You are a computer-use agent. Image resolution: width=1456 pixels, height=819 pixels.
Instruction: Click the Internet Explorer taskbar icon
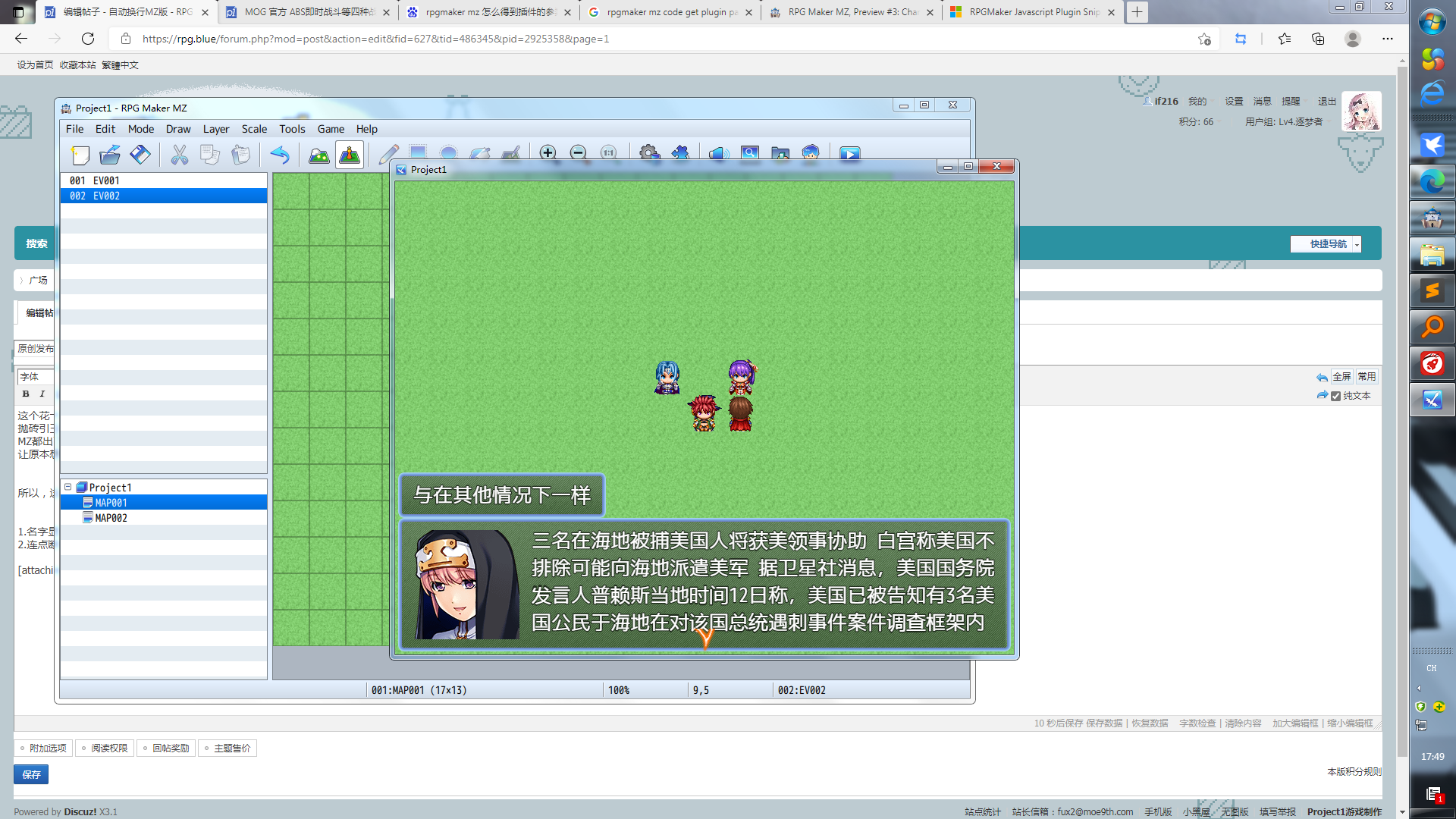[1432, 94]
